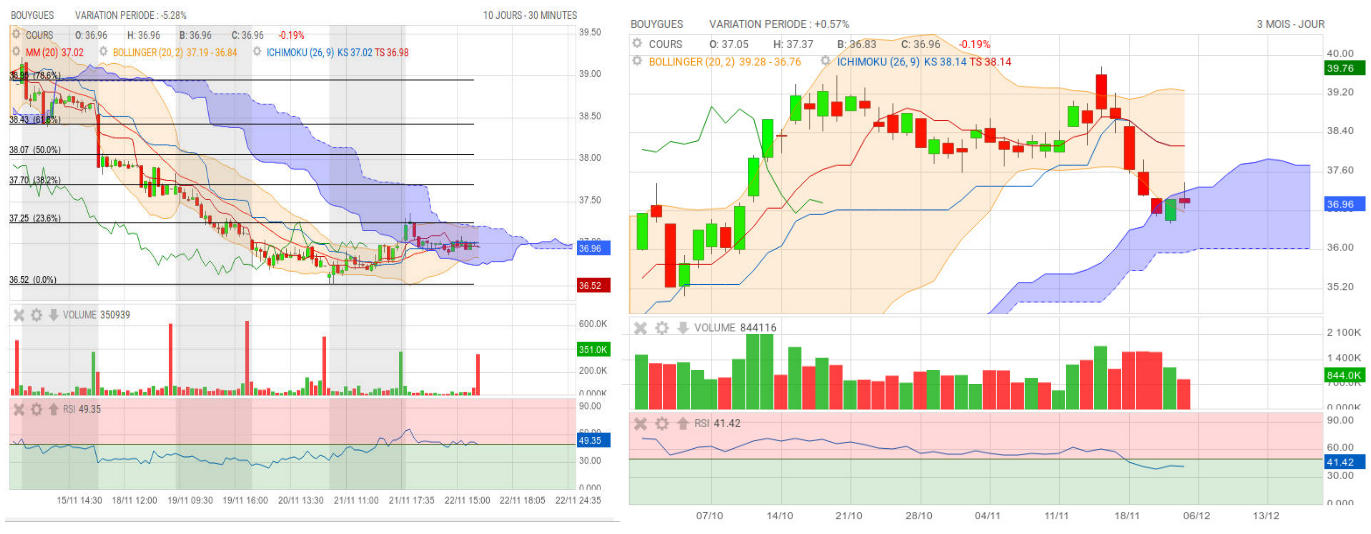Click the 21/11 17:35 time axis label
Image resolution: width=1371 pixels, height=534 pixels.
tap(411, 500)
